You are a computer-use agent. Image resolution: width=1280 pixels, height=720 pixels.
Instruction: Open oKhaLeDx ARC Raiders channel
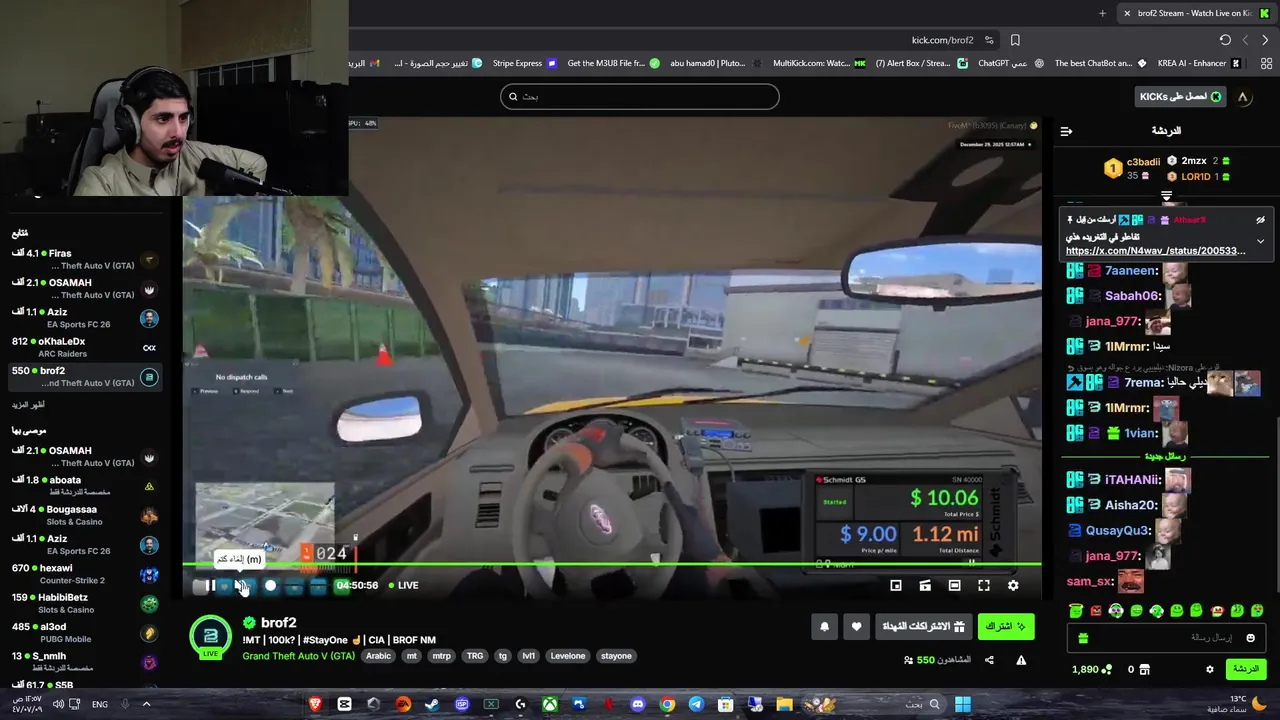click(x=85, y=347)
